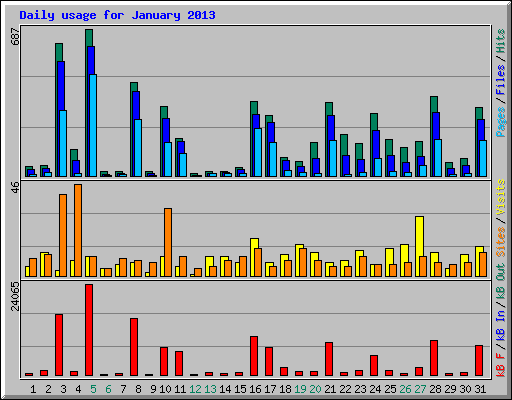Click green day 19 axis label
Image resolution: width=512 pixels, height=400 pixels.
pos(300,389)
